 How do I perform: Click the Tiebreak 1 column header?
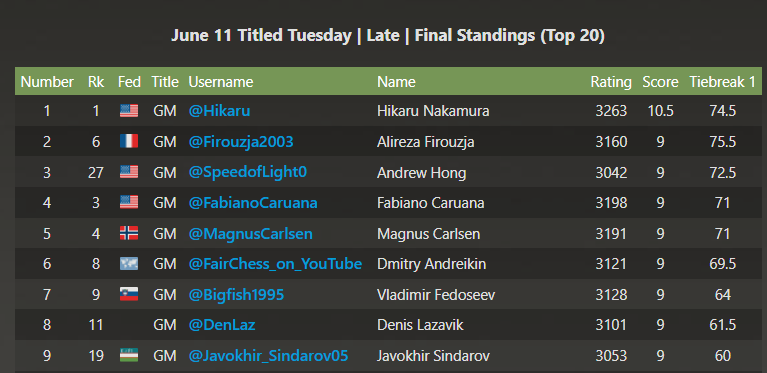click(x=722, y=82)
